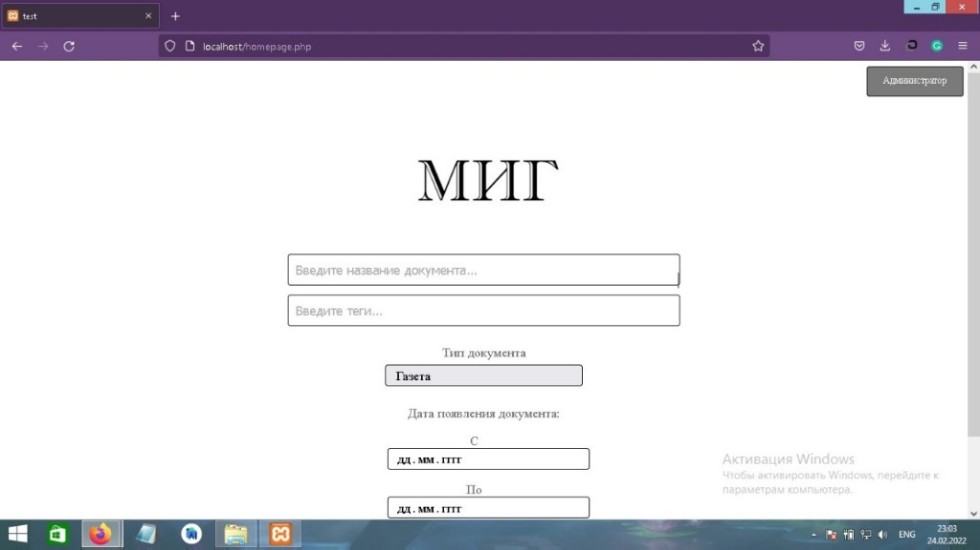The width and height of the screenshot is (980, 550).
Task: Click the Администратор button
Action: pyautogui.click(x=914, y=81)
